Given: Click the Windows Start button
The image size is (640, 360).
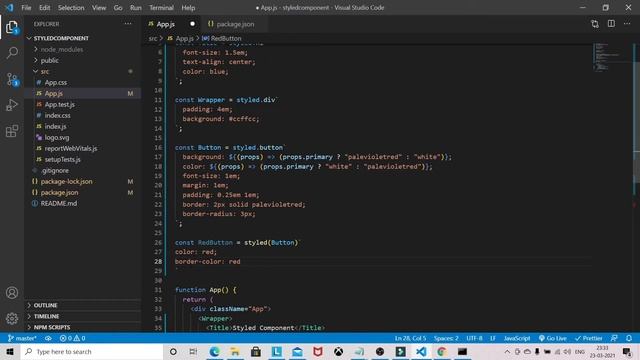Looking at the screenshot, I should 10,351.
